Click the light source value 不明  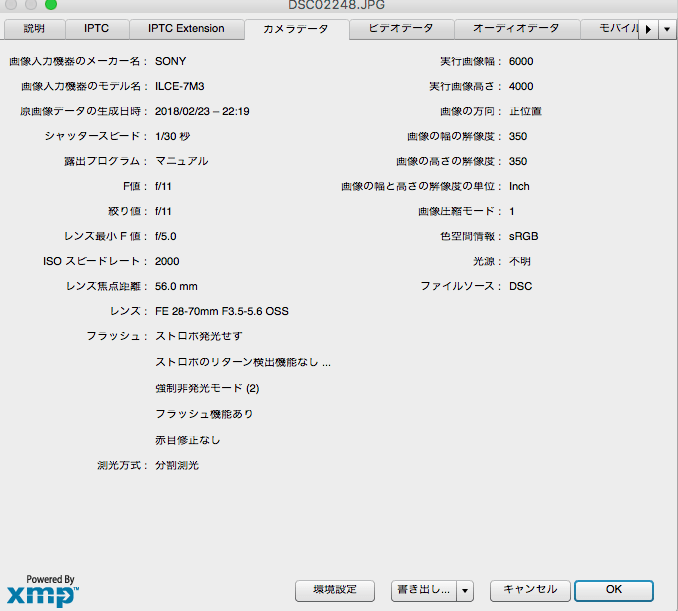click(520, 262)
